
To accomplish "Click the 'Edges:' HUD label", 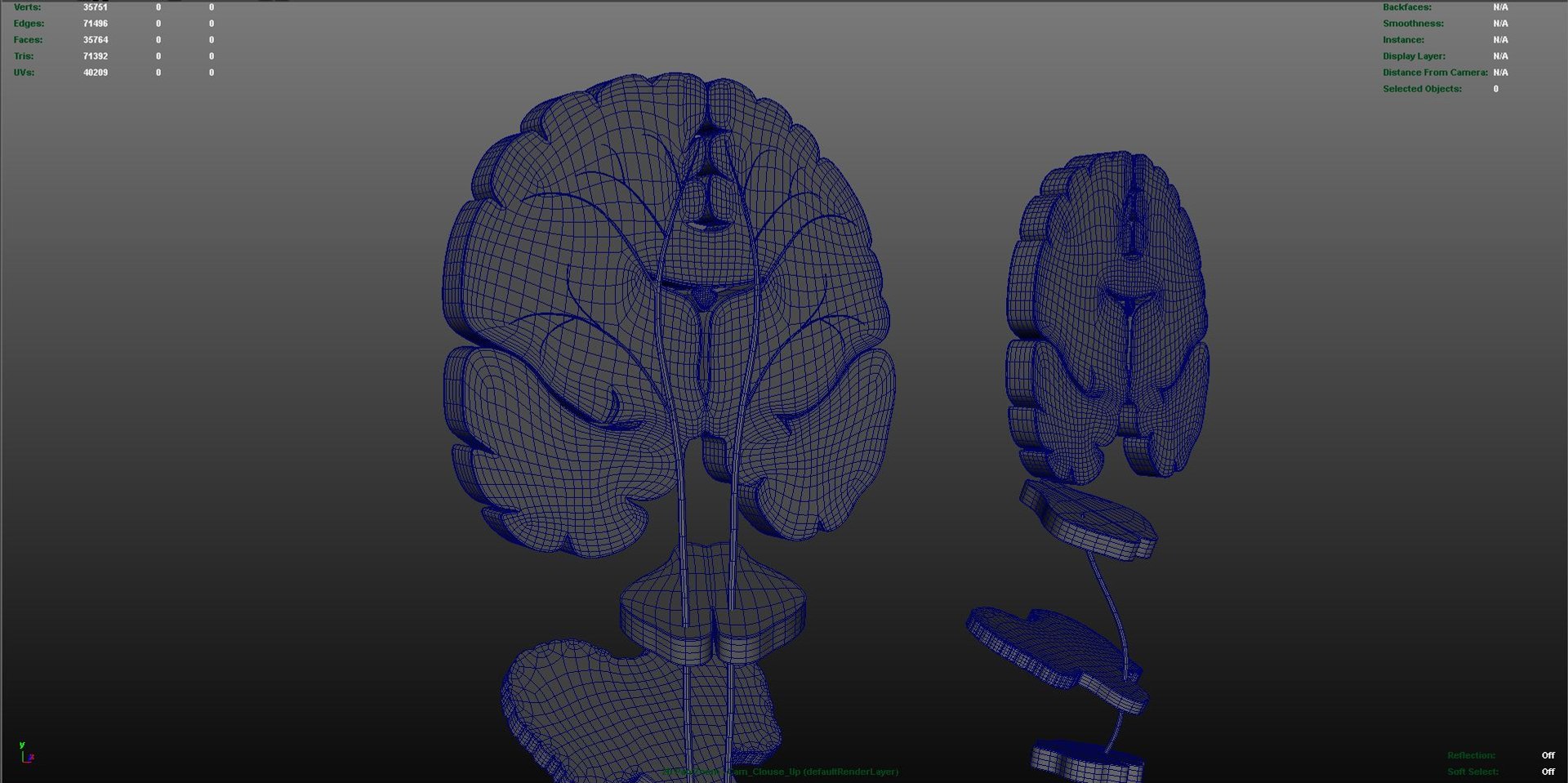I will [x=29, y=24].
